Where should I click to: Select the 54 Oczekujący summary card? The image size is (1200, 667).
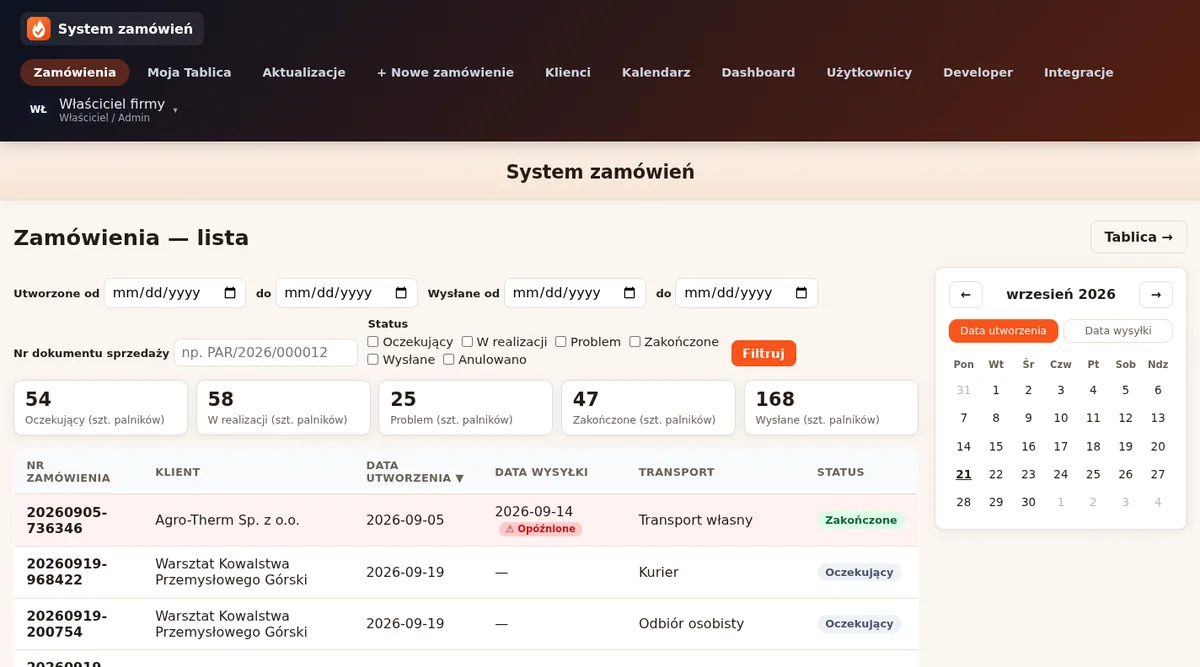(100, 408)
